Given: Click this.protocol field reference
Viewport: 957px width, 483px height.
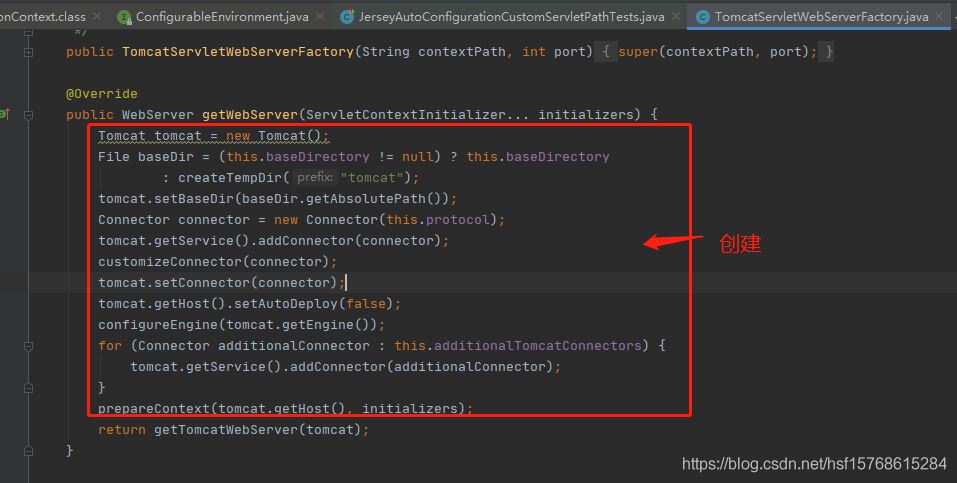Looking at the screenshot, I should 438,219.
